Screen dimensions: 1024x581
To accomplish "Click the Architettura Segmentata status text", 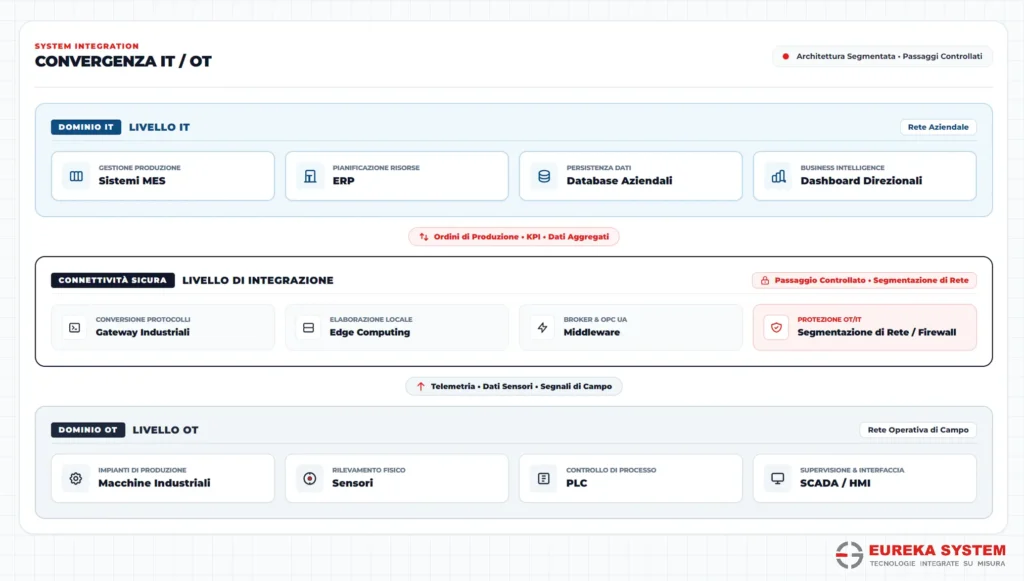I will [x=889, y=56].
